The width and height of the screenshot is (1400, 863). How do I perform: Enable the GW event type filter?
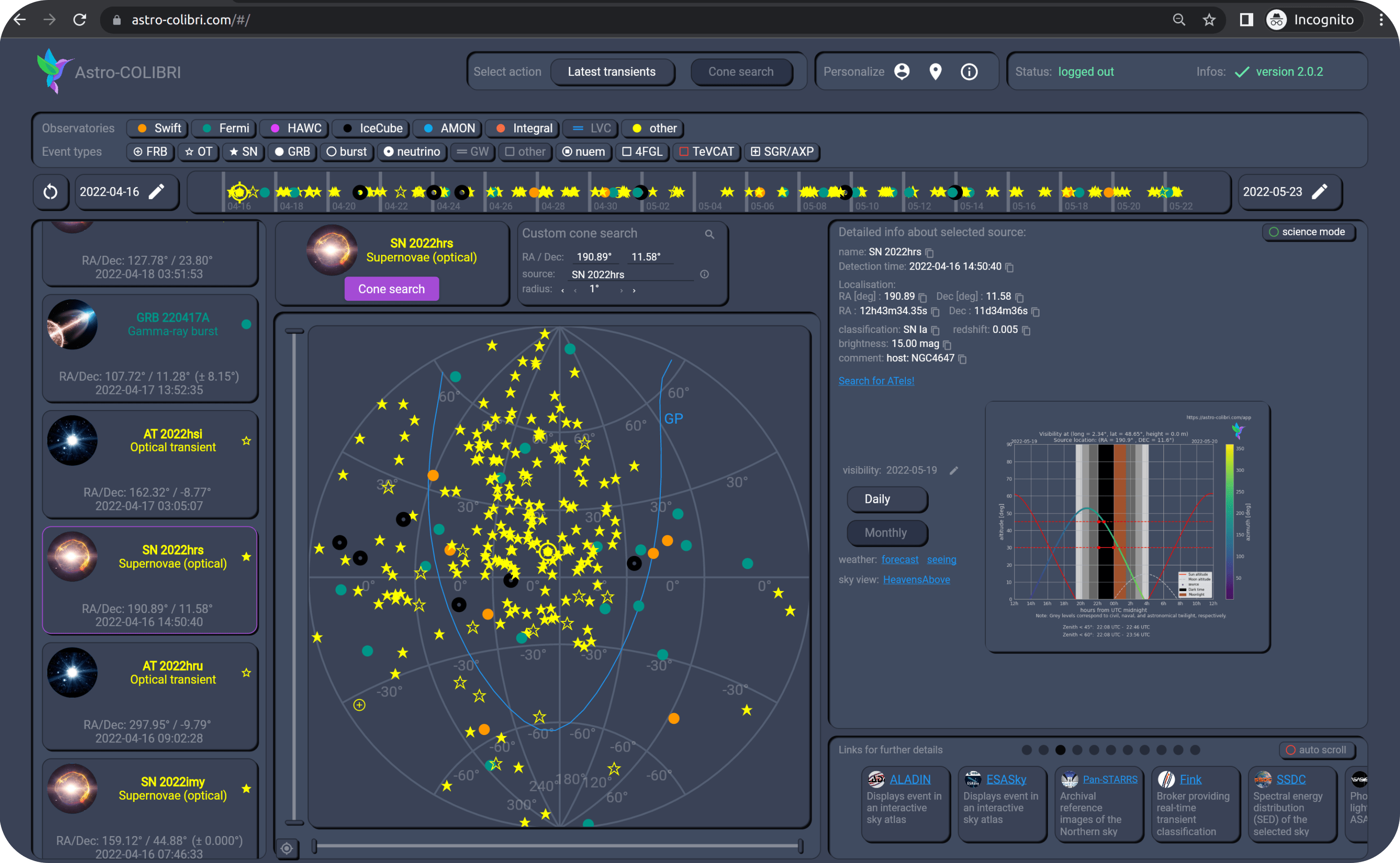(x=473, y=152)
